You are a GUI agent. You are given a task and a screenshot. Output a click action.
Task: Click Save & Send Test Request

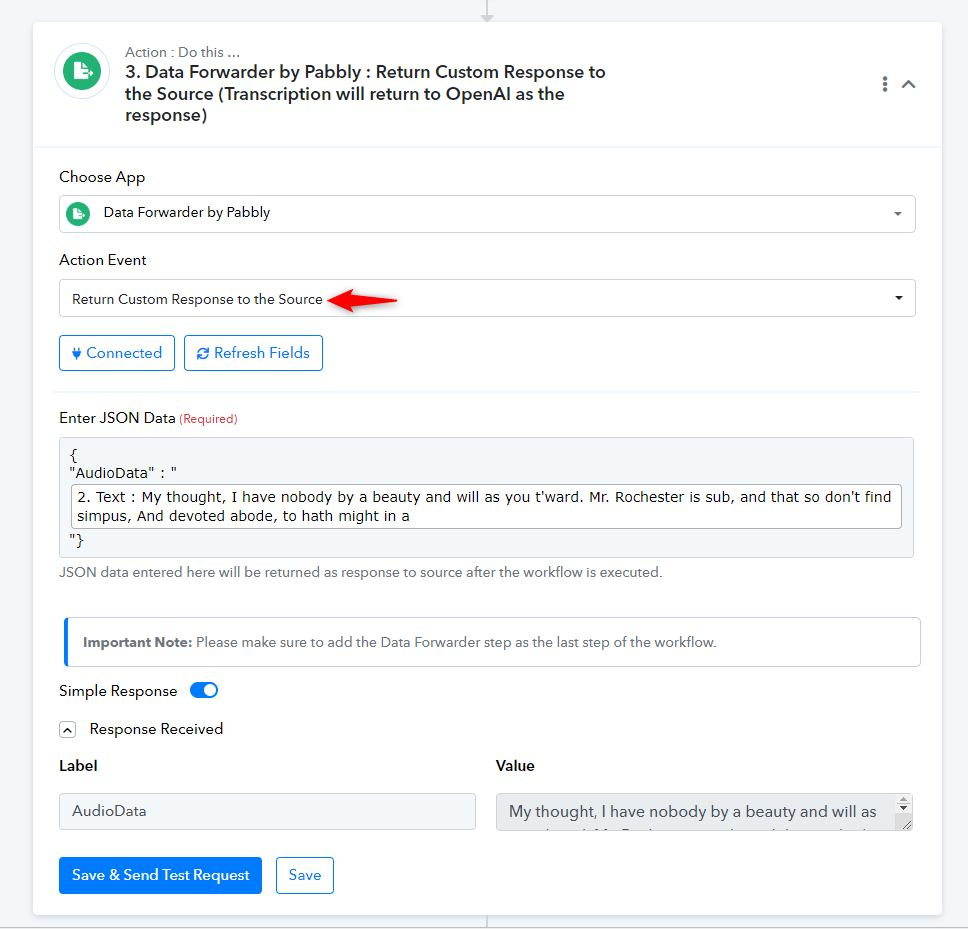[161, 875]
